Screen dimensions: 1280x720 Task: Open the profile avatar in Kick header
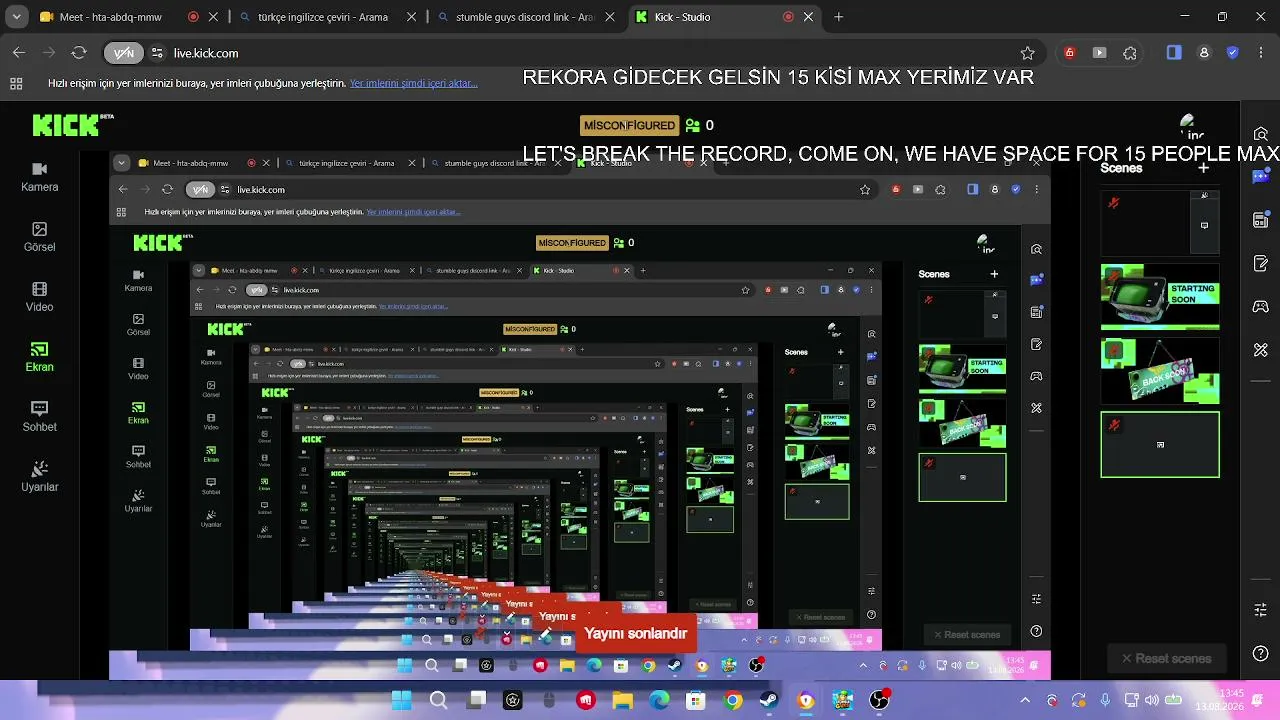1191,126
